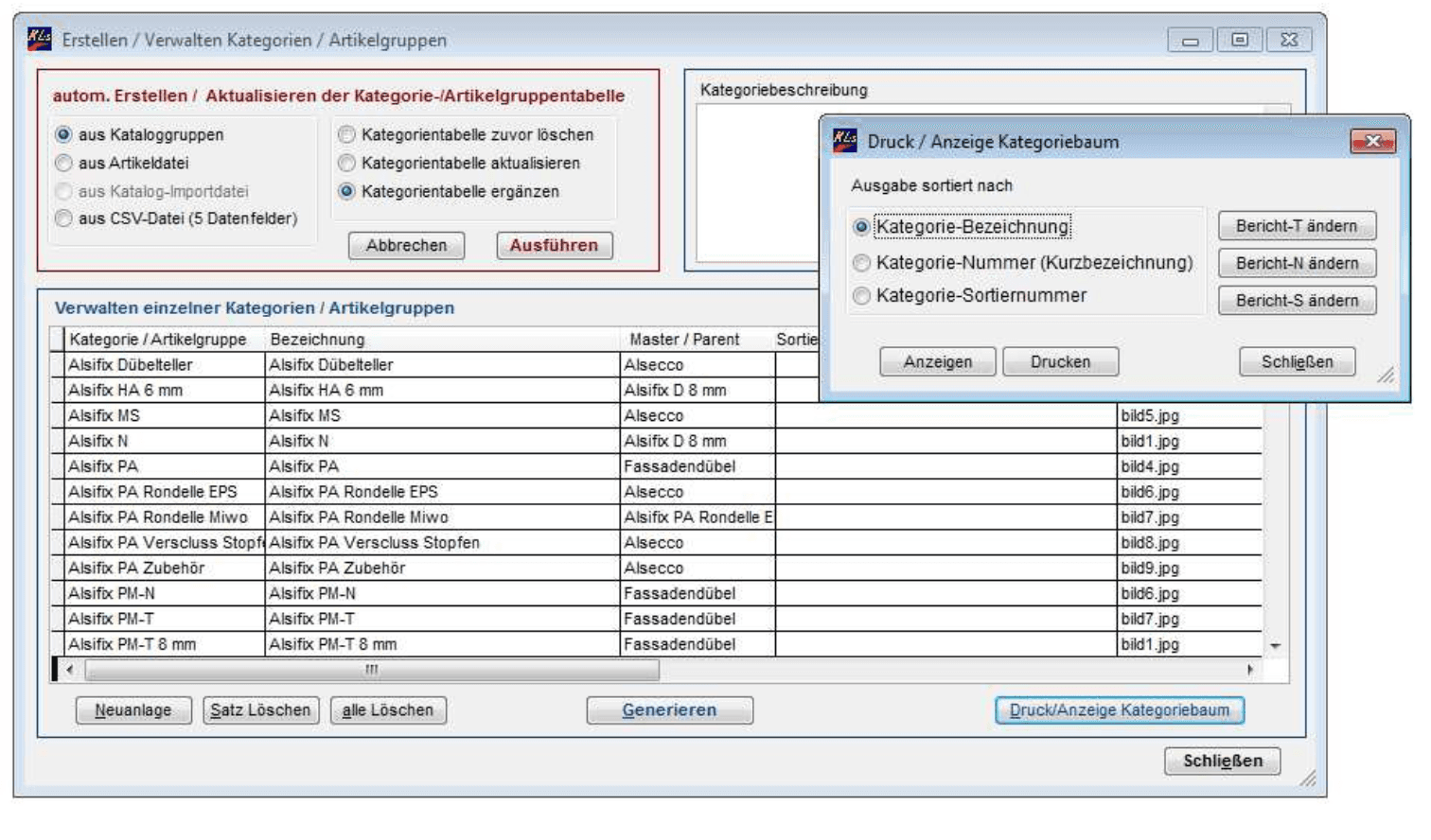
Task: Select the 'Alsifix Dübelteller' category cell
Action: click(x=164, y=364)
